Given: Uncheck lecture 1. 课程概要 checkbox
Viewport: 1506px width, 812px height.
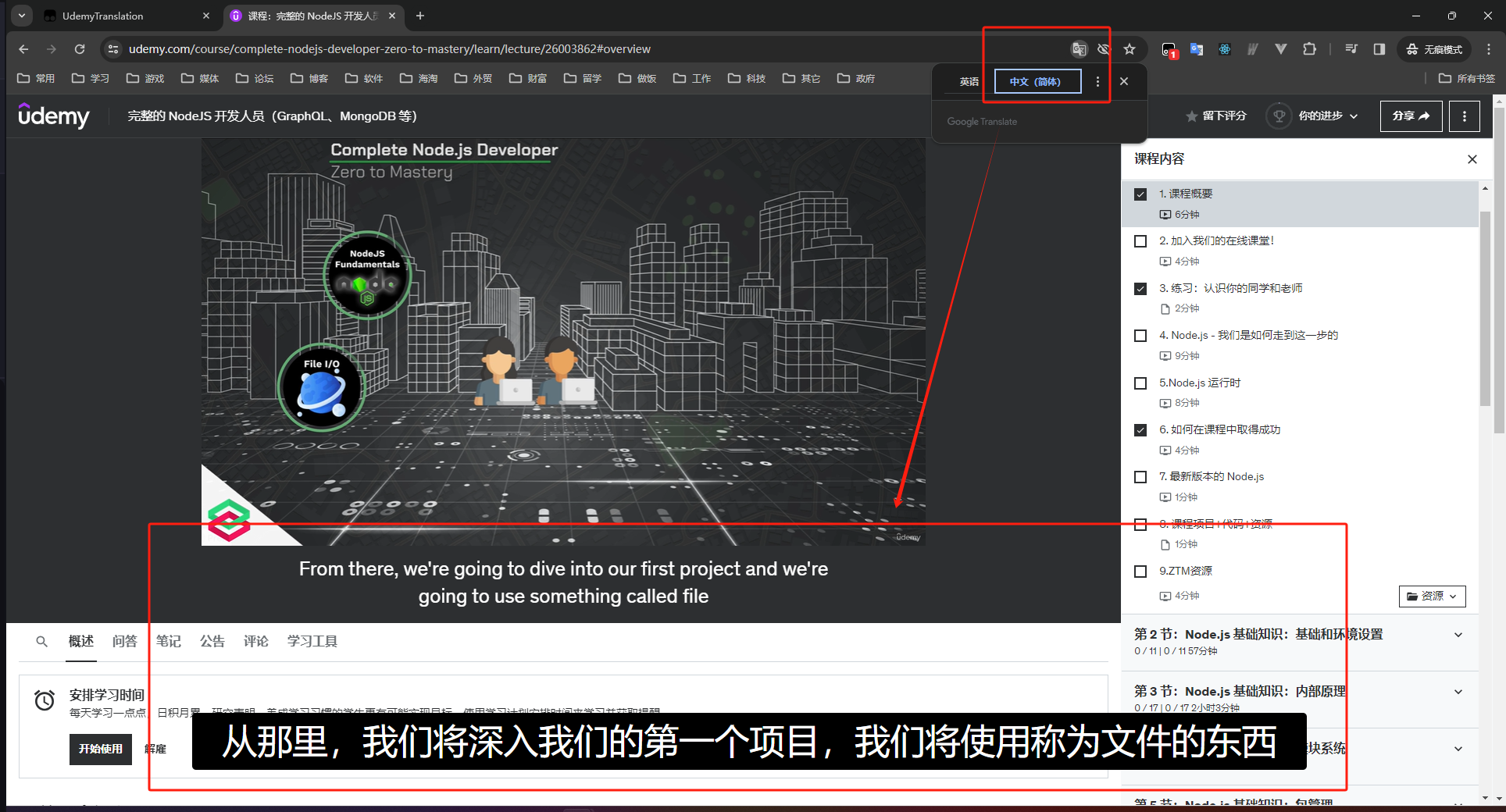Looking at the screenshot, I should (1140, 194).
